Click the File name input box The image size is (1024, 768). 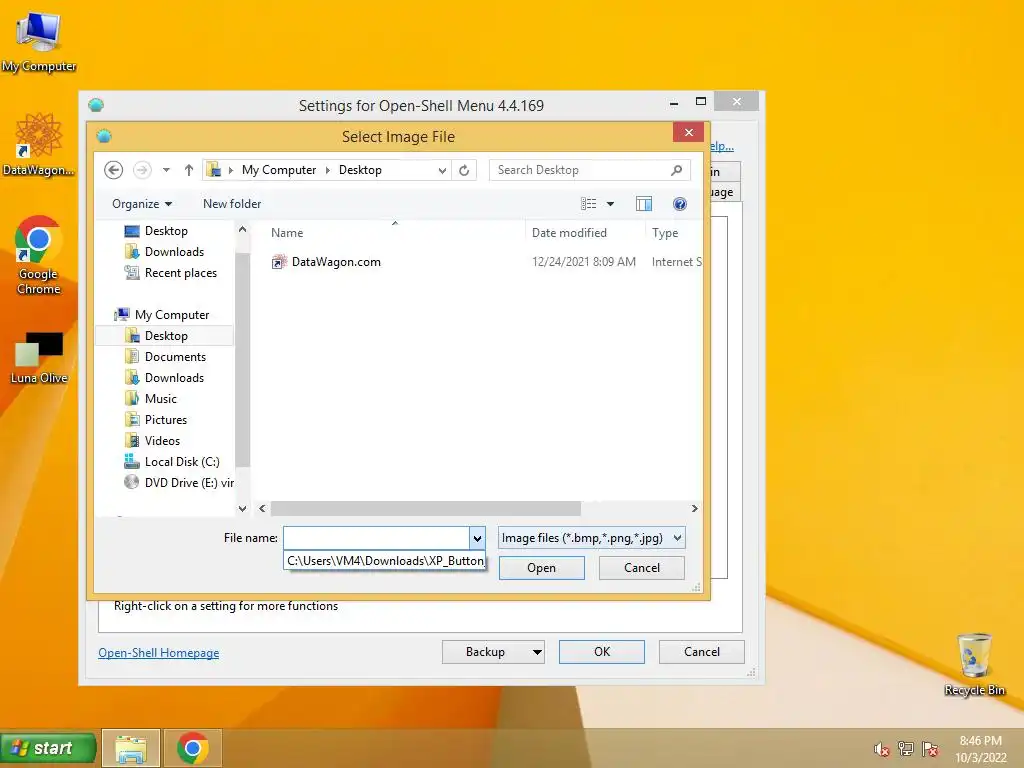point(376,538)
